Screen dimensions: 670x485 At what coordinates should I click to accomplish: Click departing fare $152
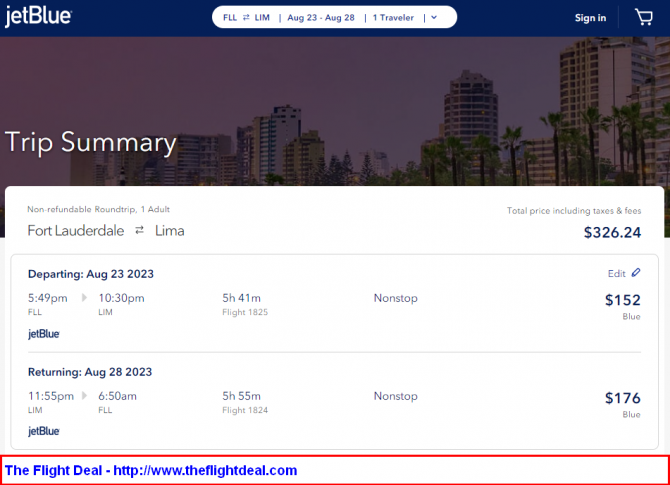pyautogui.click(x=623, y=300)
